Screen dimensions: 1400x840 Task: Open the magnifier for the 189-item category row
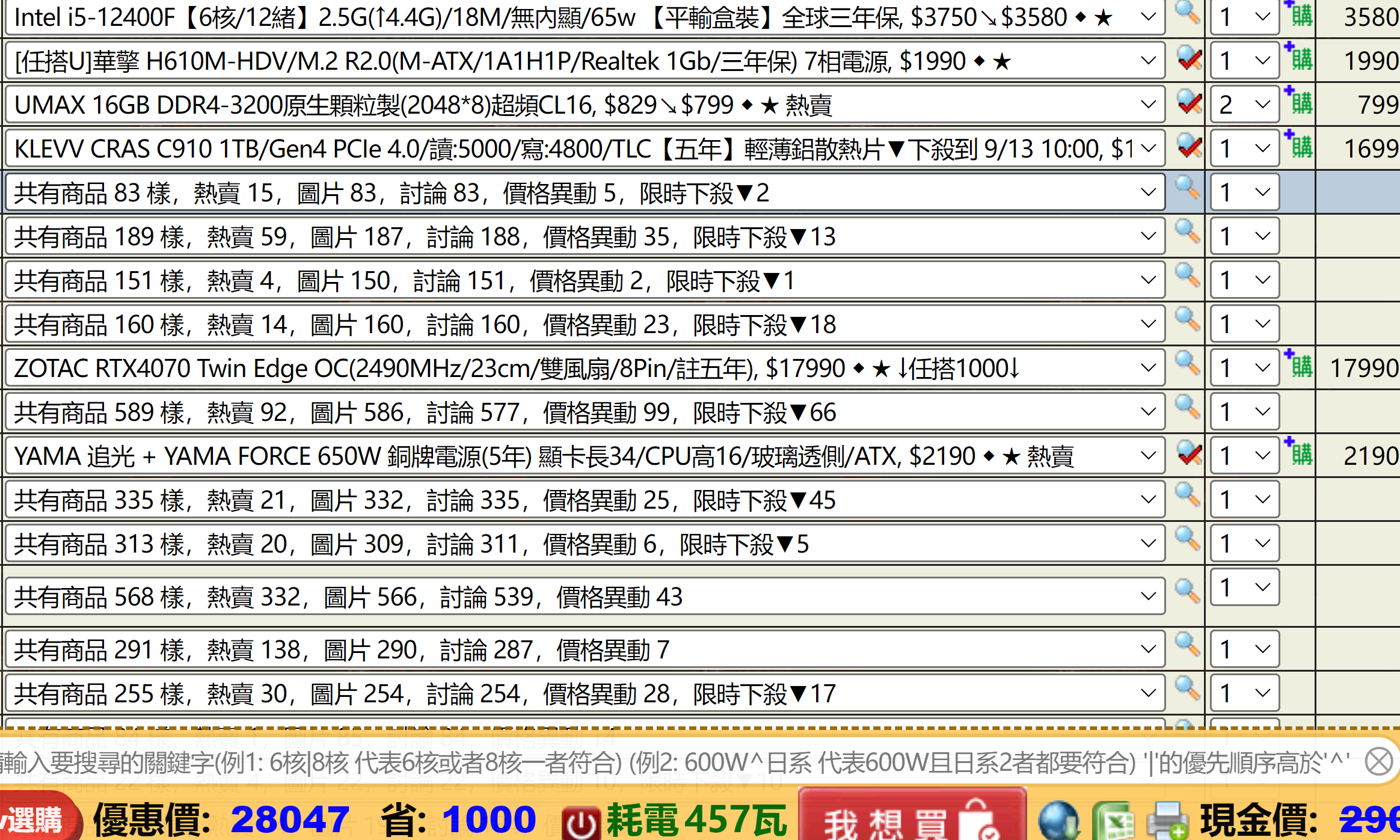click(1187, 232)
